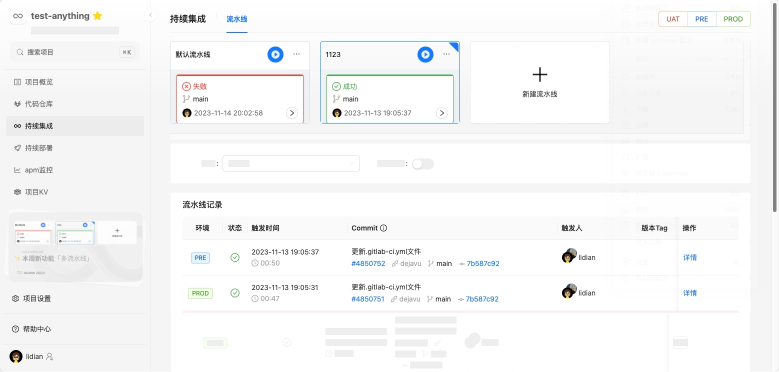The height and width of the screenshot is (372, 779).
Task: Click the plus icon to create pipeline
Action: coord(540,75)
